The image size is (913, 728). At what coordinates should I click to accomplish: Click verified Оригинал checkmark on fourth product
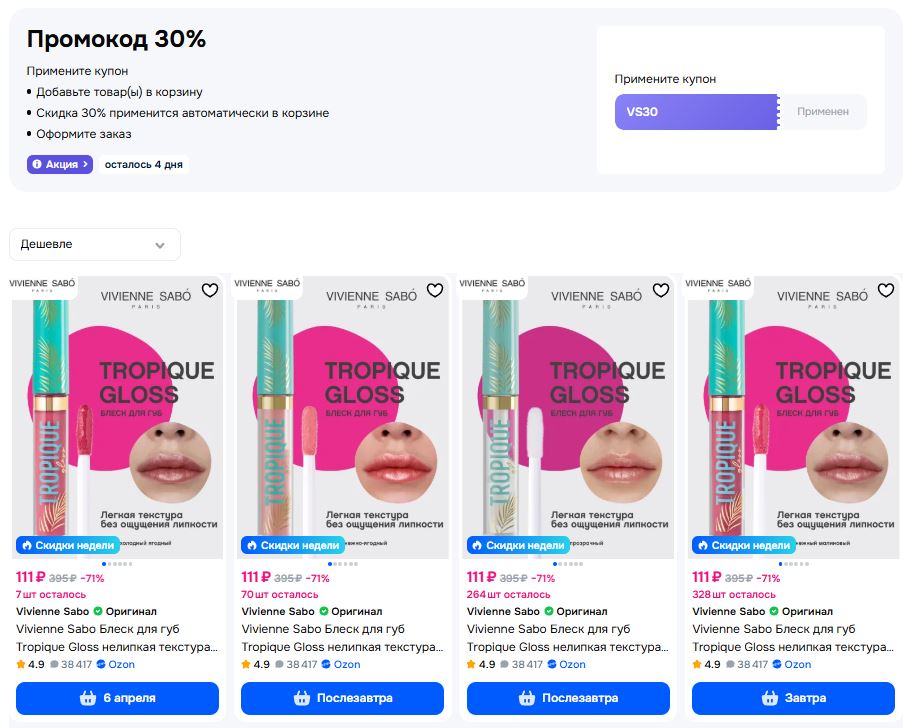[775, 611]
